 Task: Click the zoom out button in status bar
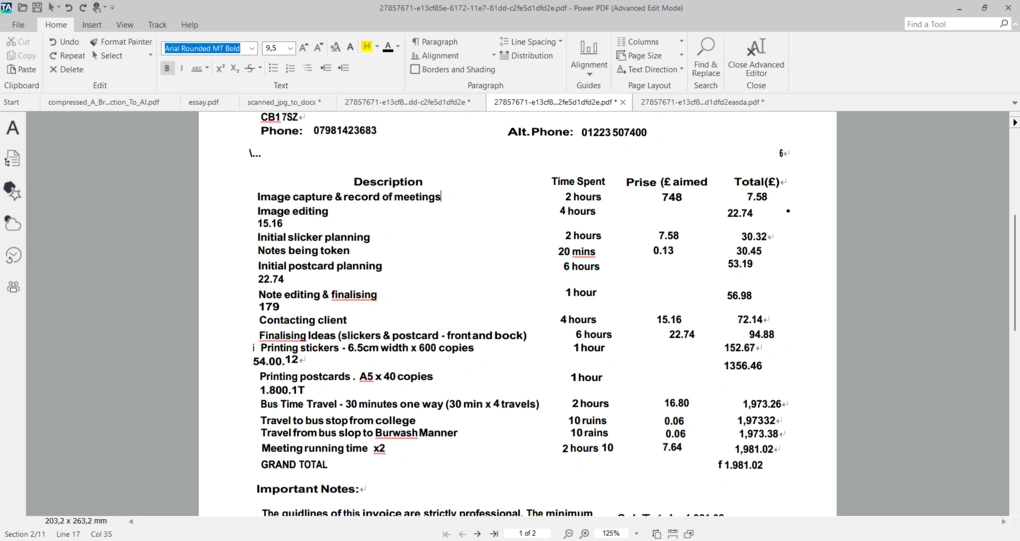coord(569,533)
